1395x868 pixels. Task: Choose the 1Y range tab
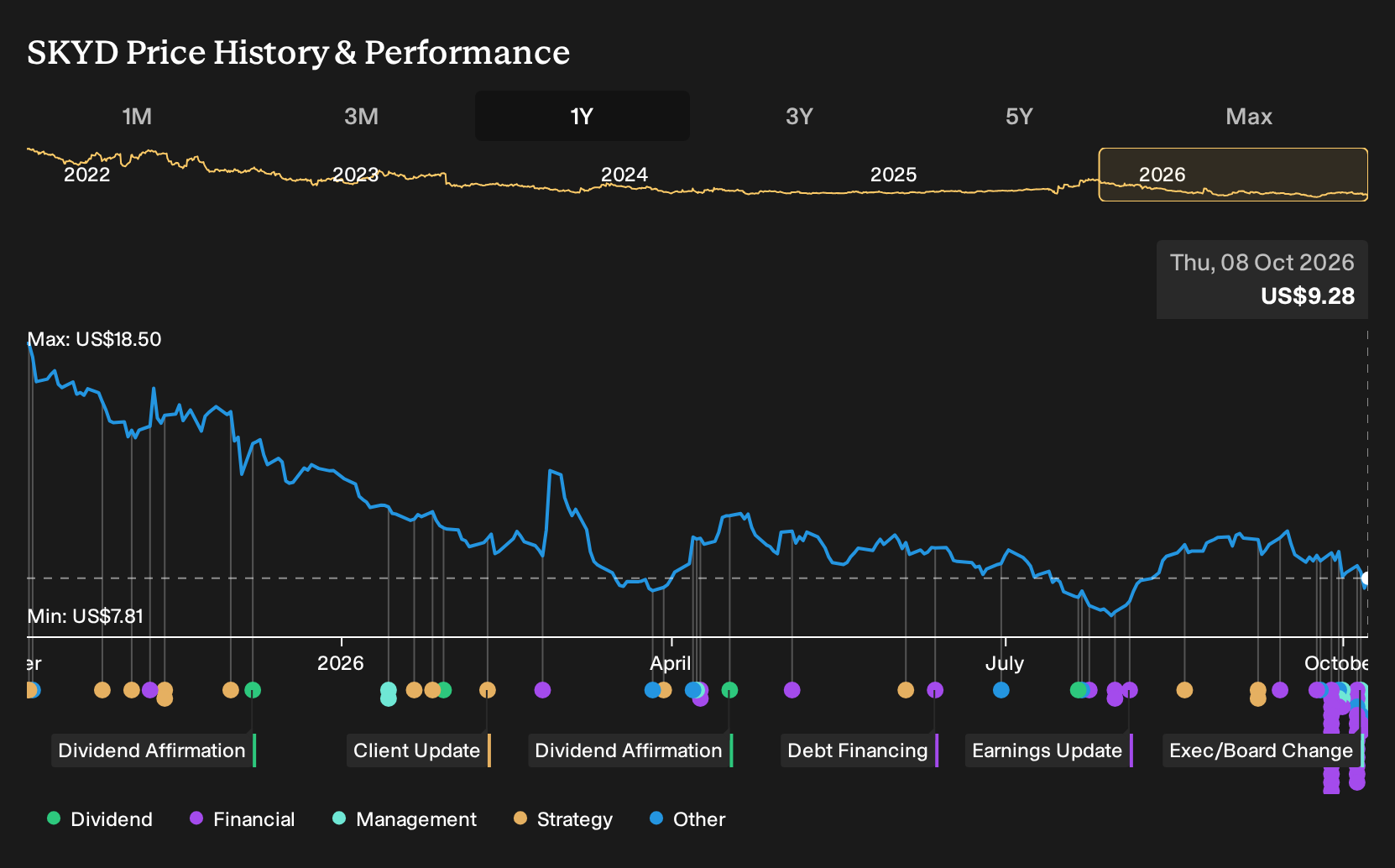pyautogui.click(x=583, y=116)
